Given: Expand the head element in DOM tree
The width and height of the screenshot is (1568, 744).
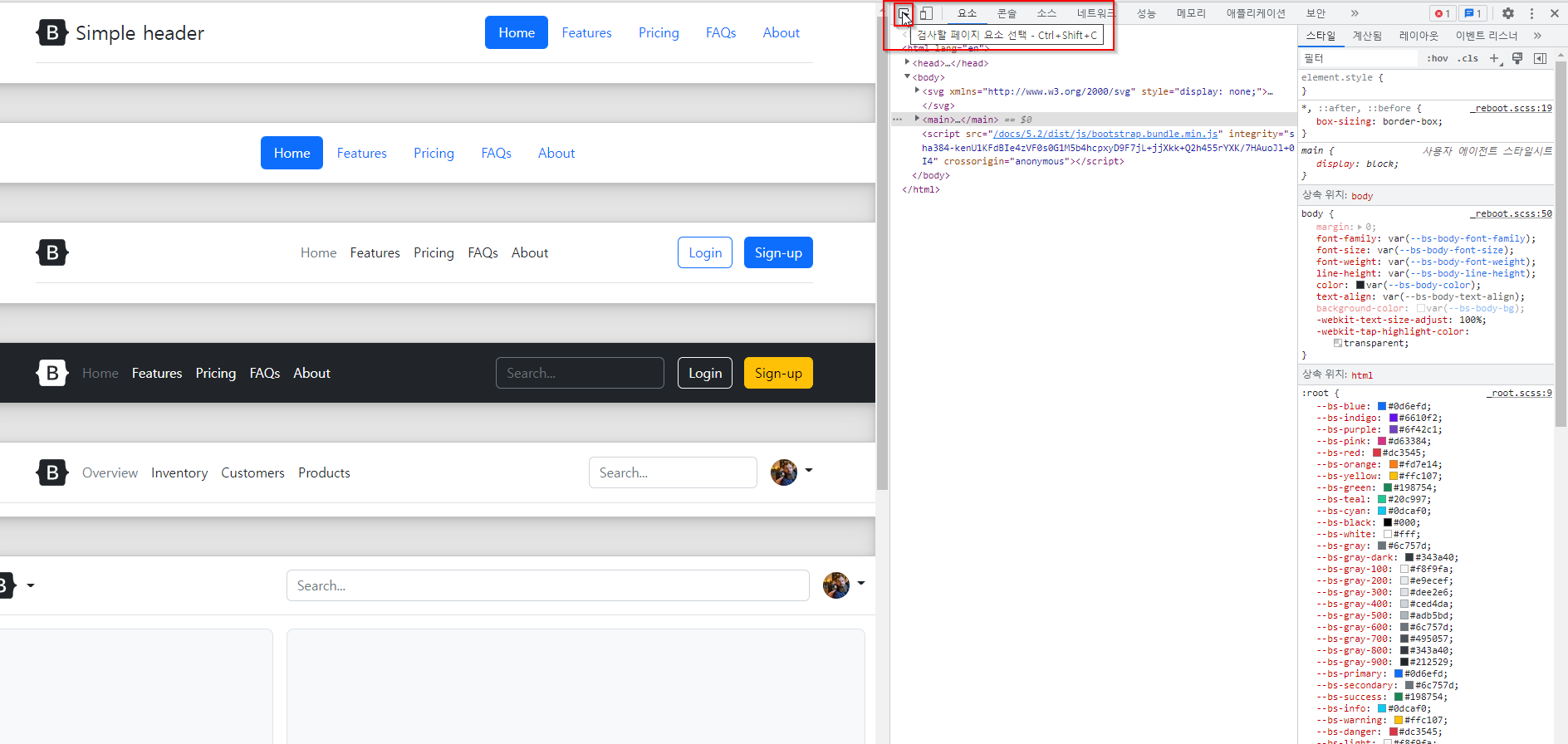Looking at the screenshot, I should 907,62.
